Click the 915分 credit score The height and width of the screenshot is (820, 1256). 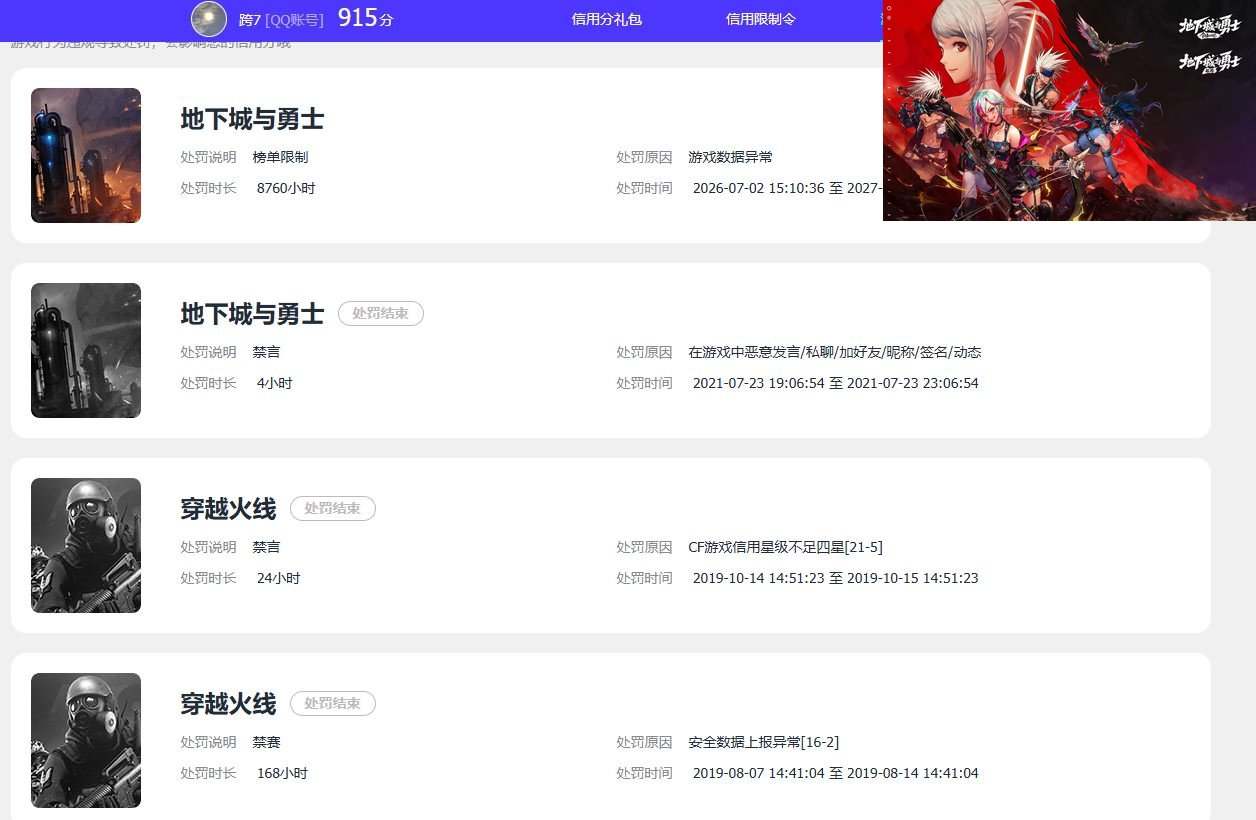(365, 18)
